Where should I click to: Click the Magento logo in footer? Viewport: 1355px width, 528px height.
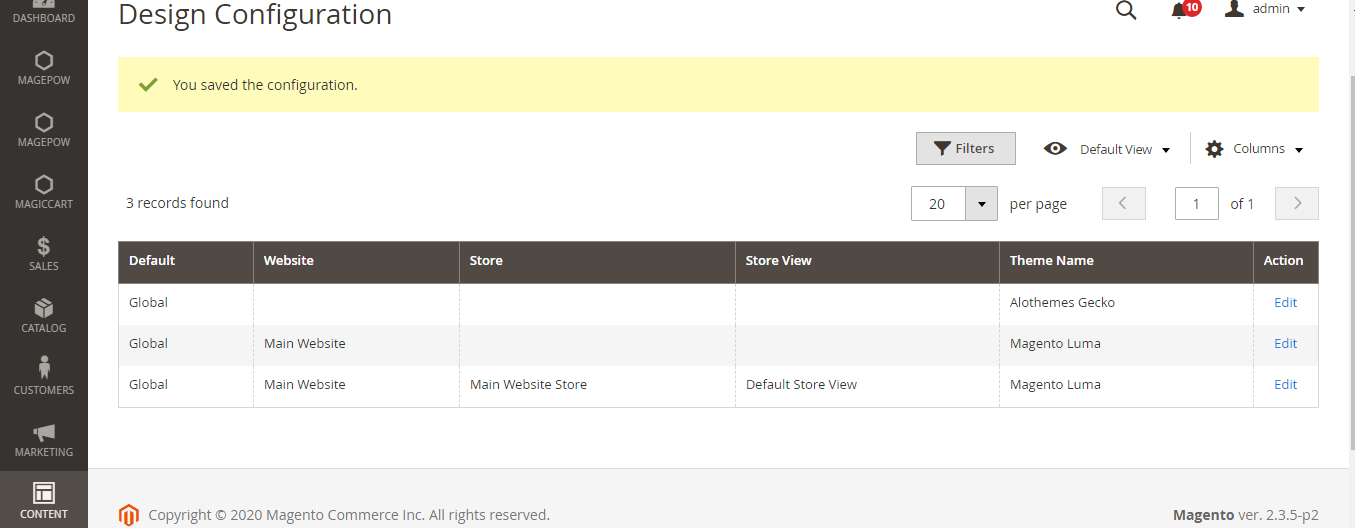128,515
